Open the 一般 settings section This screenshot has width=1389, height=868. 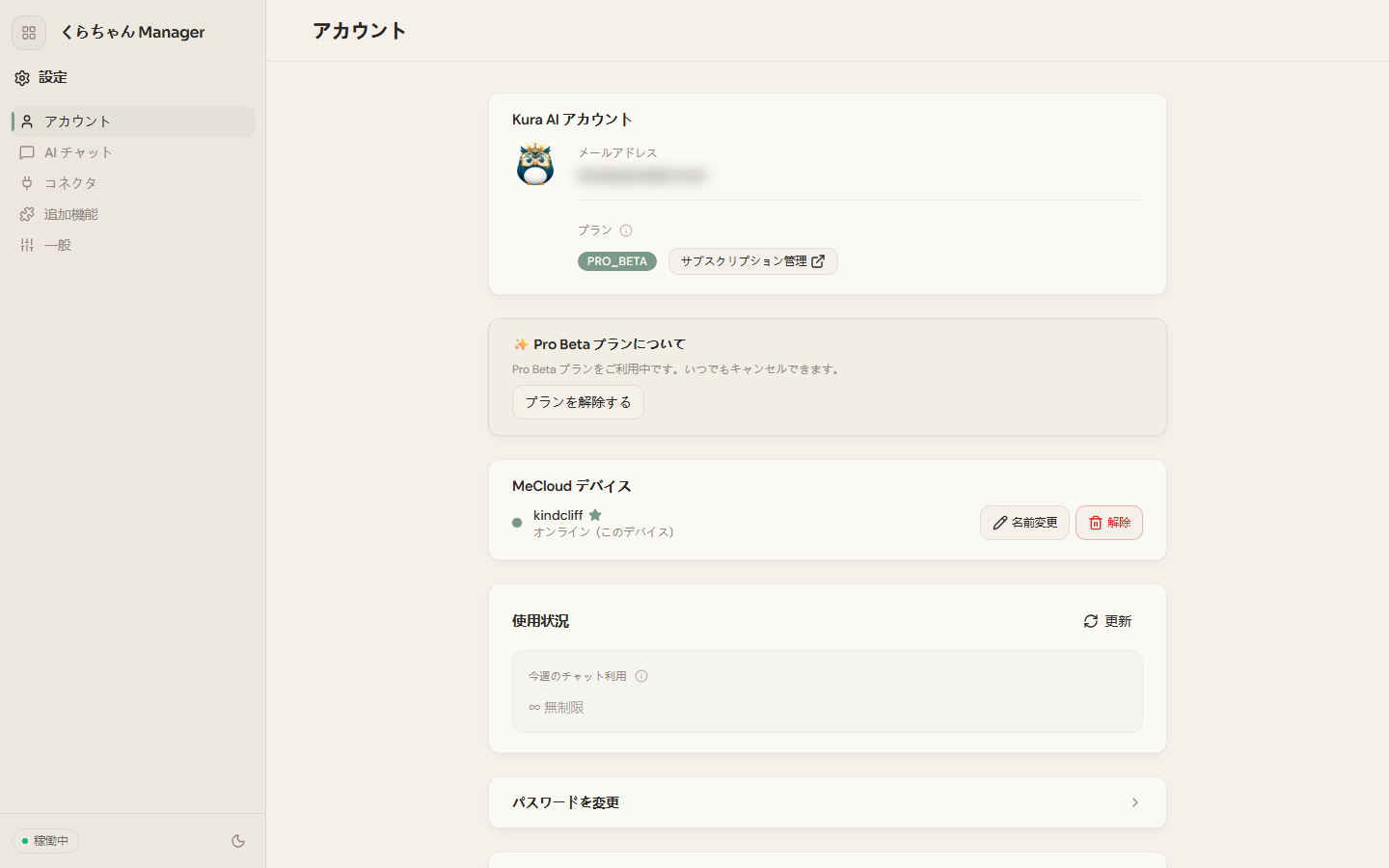(x=133, y=245)
